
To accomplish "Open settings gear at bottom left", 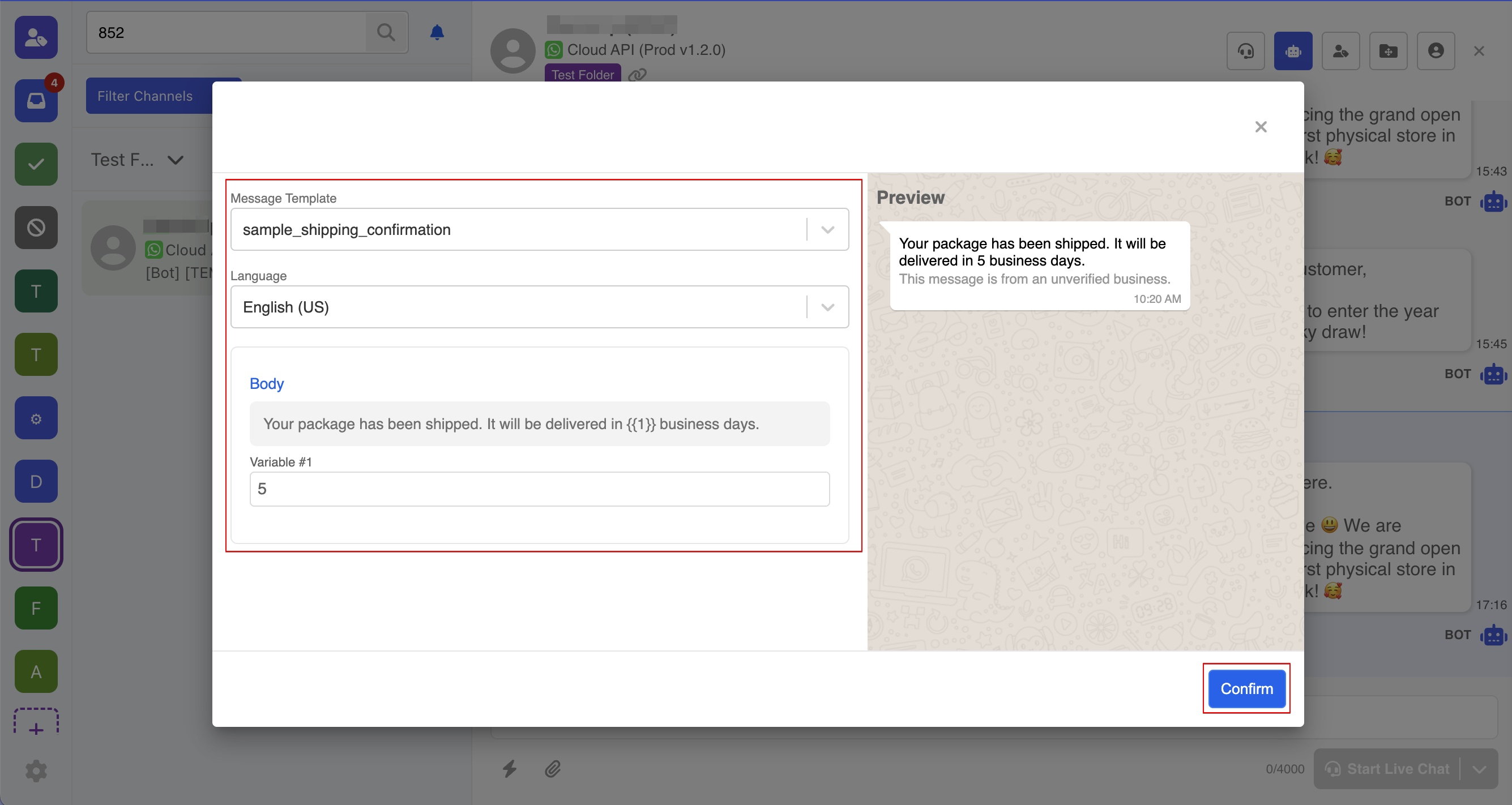I will [x=36, y=771].
